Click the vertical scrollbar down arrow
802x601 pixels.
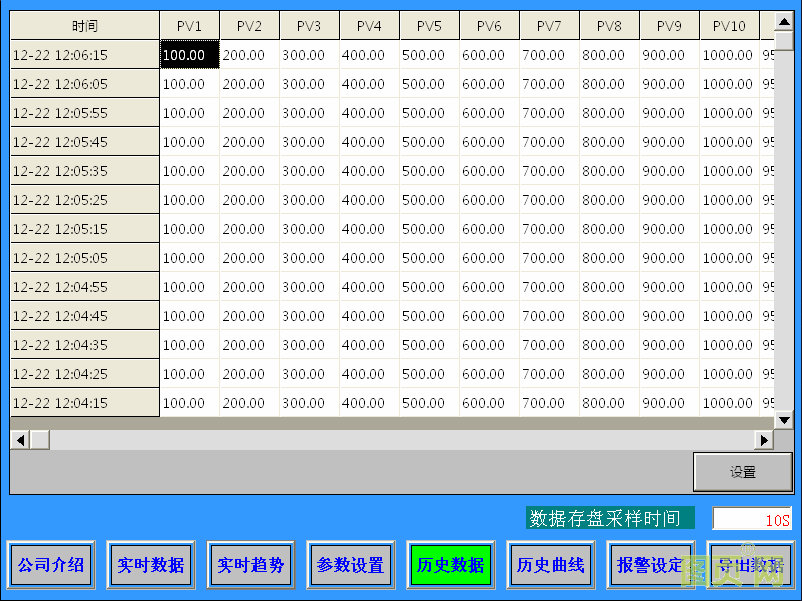click(x=784, y=421)
